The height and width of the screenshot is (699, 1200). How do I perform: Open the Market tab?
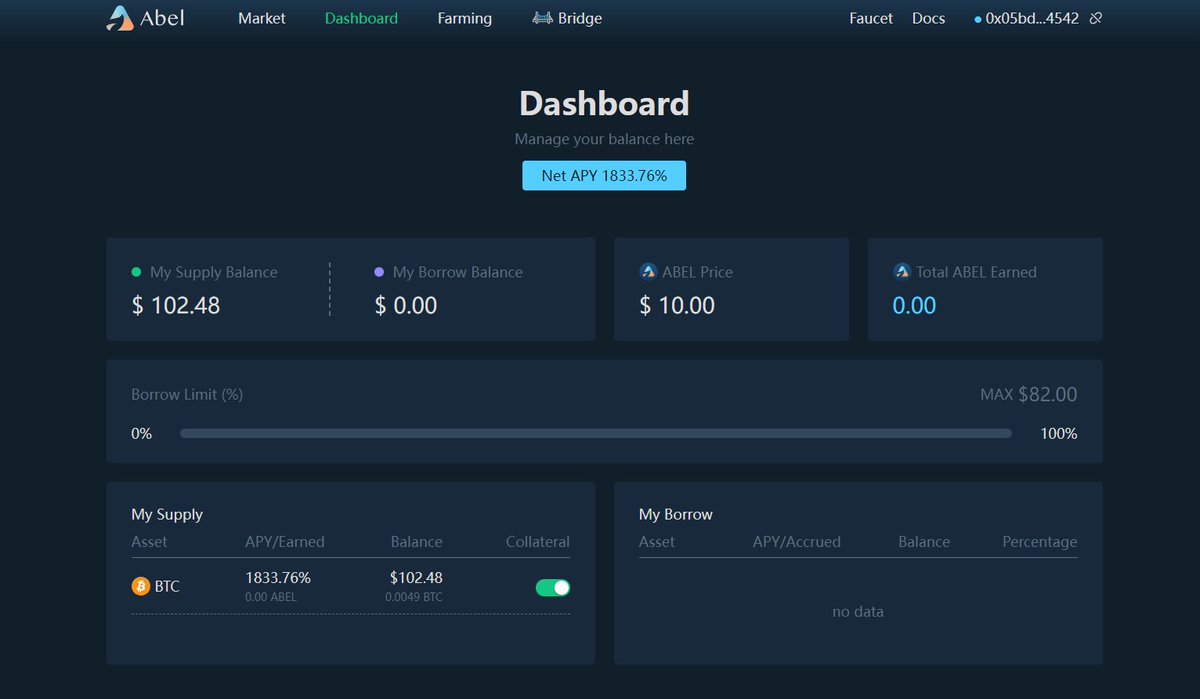pos(262,18)
